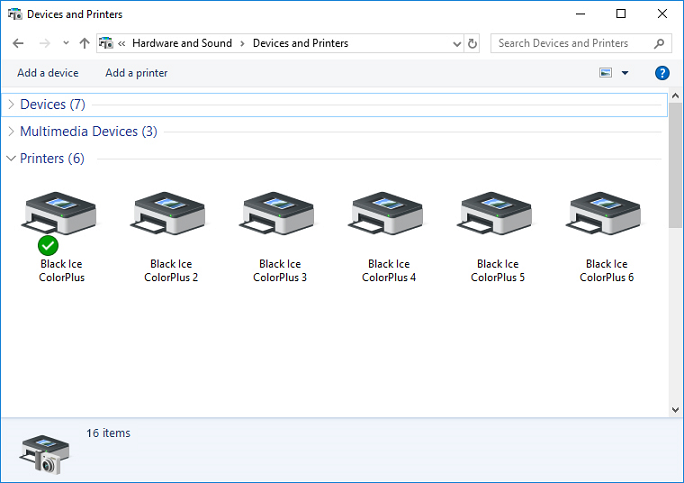Select the Black Ice ColorPlus default printer icon
Screen dimensions: 684x483
point(59,212)
